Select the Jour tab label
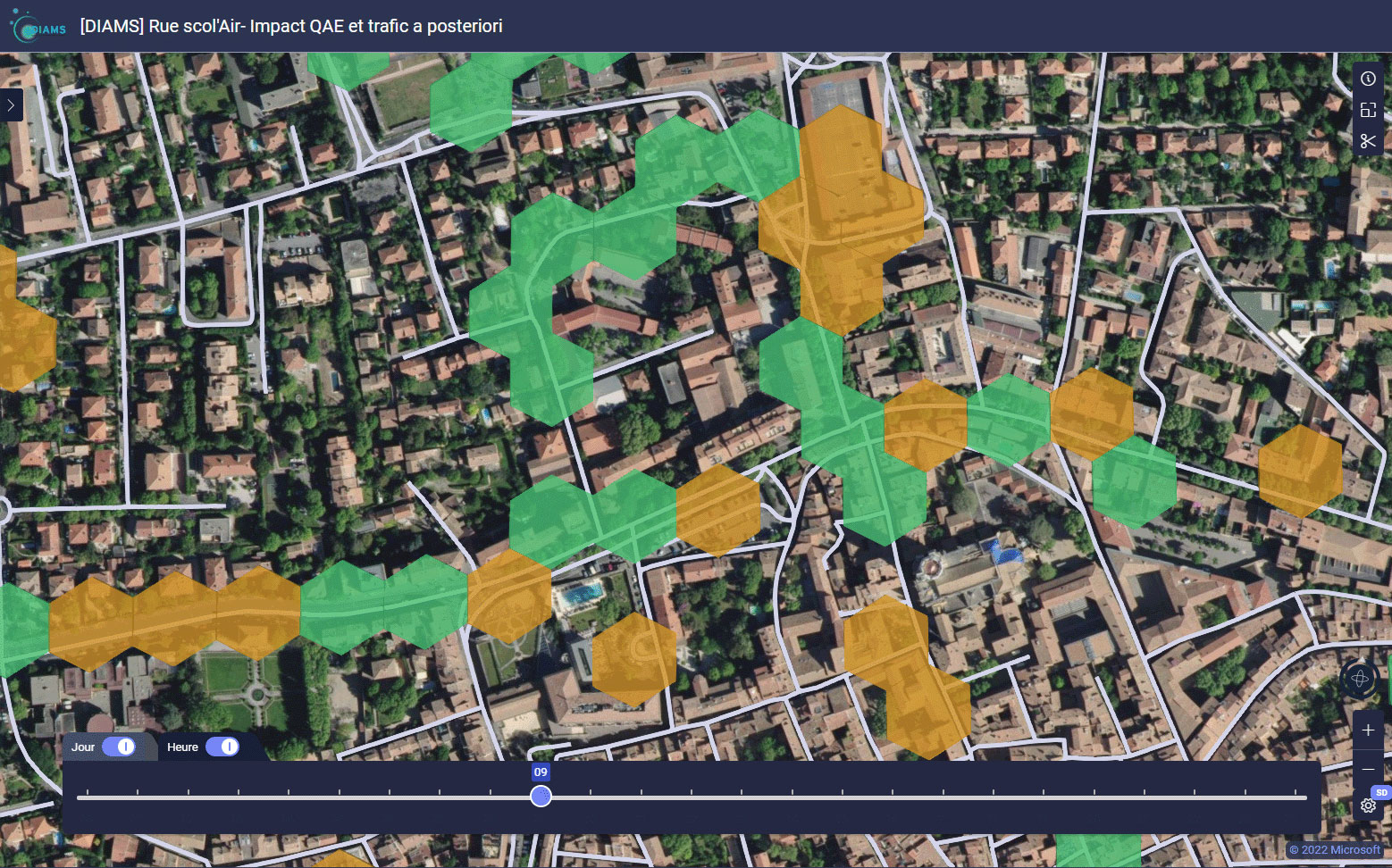This screenshot has height=868, width=1392. pos(83,747)
